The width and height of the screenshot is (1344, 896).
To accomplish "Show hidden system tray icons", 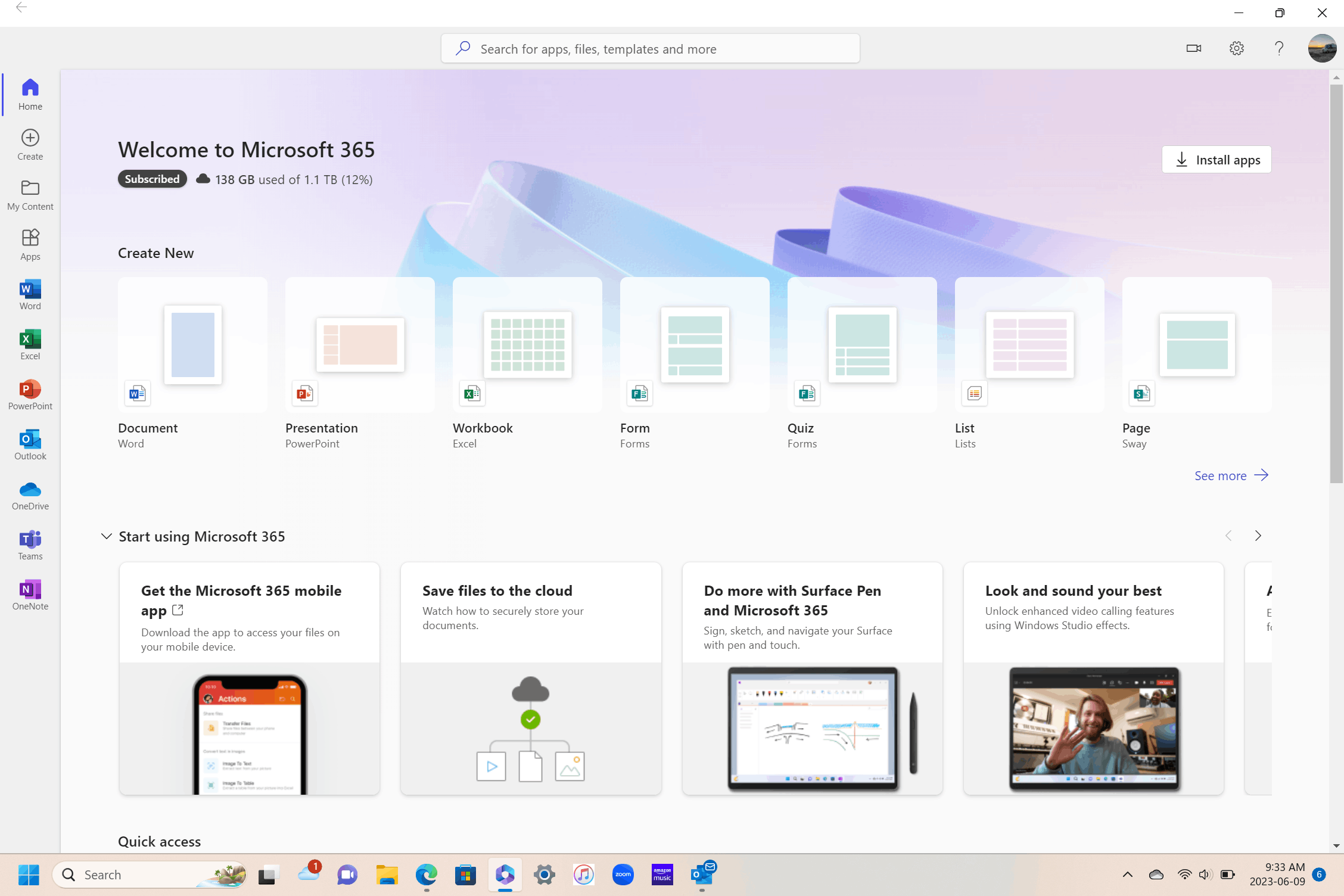I will point(1127,875).
